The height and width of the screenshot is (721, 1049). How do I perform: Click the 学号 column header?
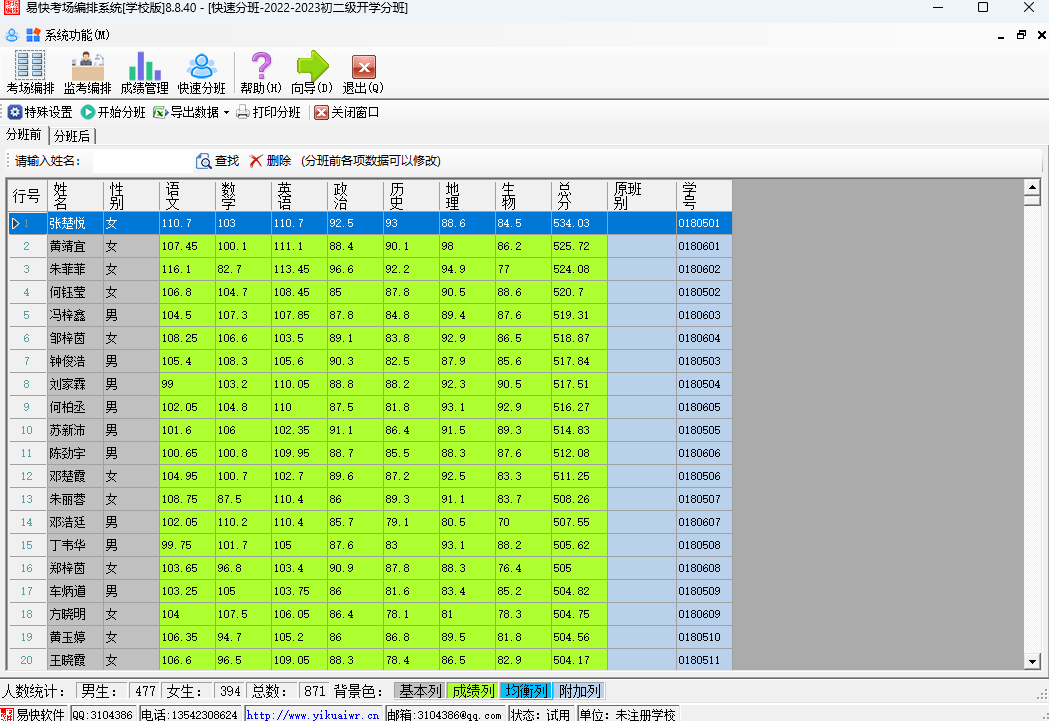704,196
